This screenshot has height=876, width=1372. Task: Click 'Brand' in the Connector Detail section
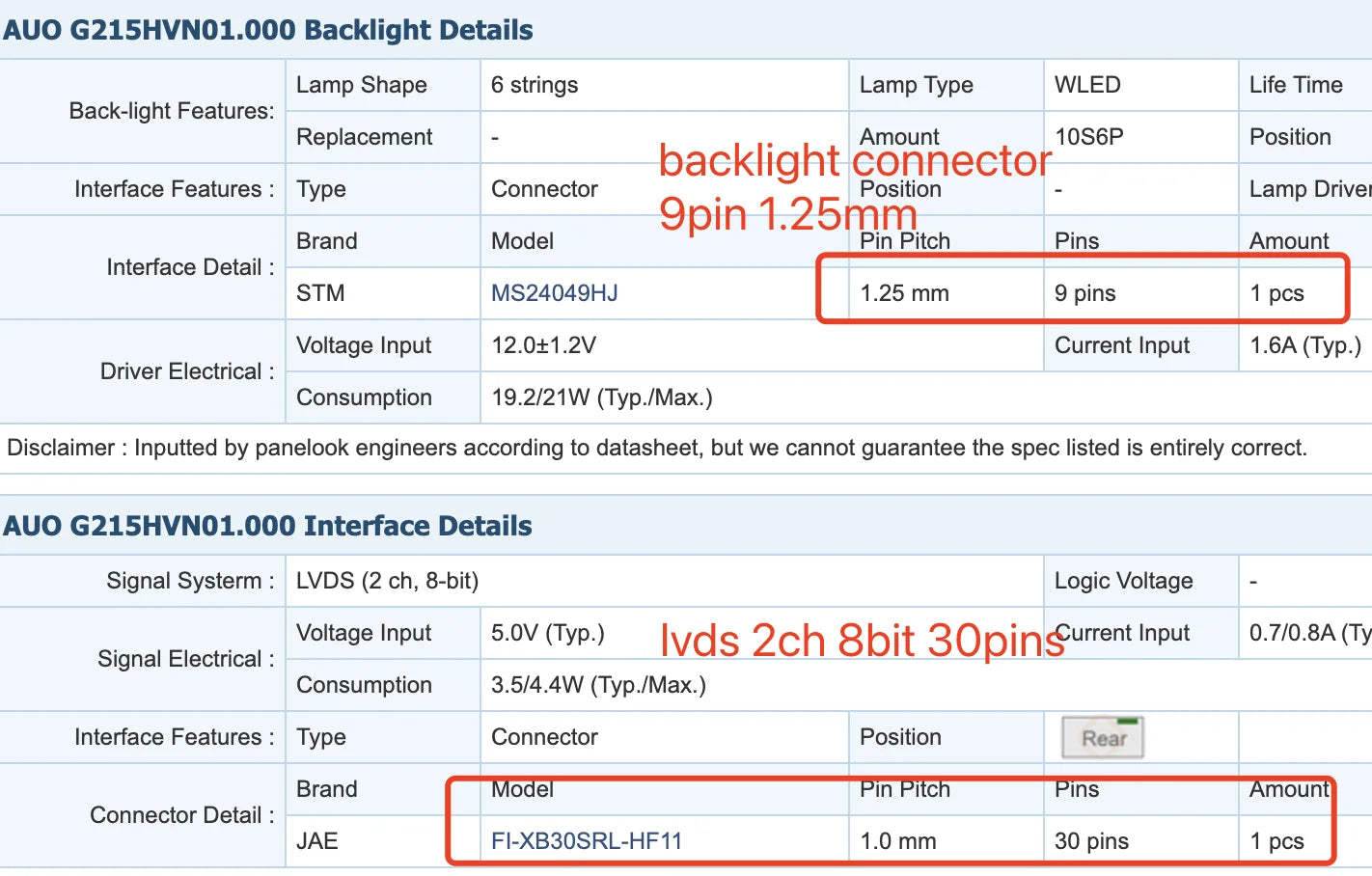click(327, 789)
